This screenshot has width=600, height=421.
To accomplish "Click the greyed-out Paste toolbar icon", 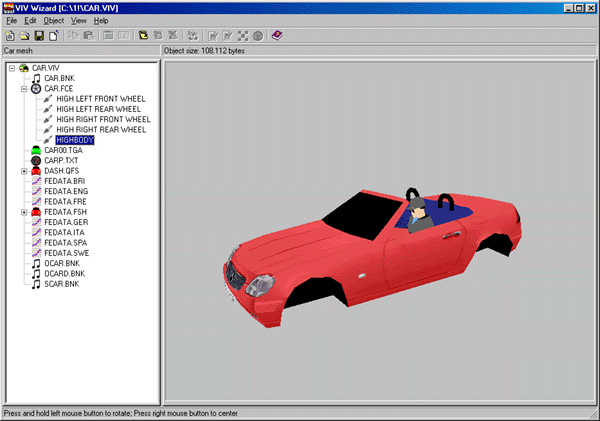I will (x=89, y=36).
